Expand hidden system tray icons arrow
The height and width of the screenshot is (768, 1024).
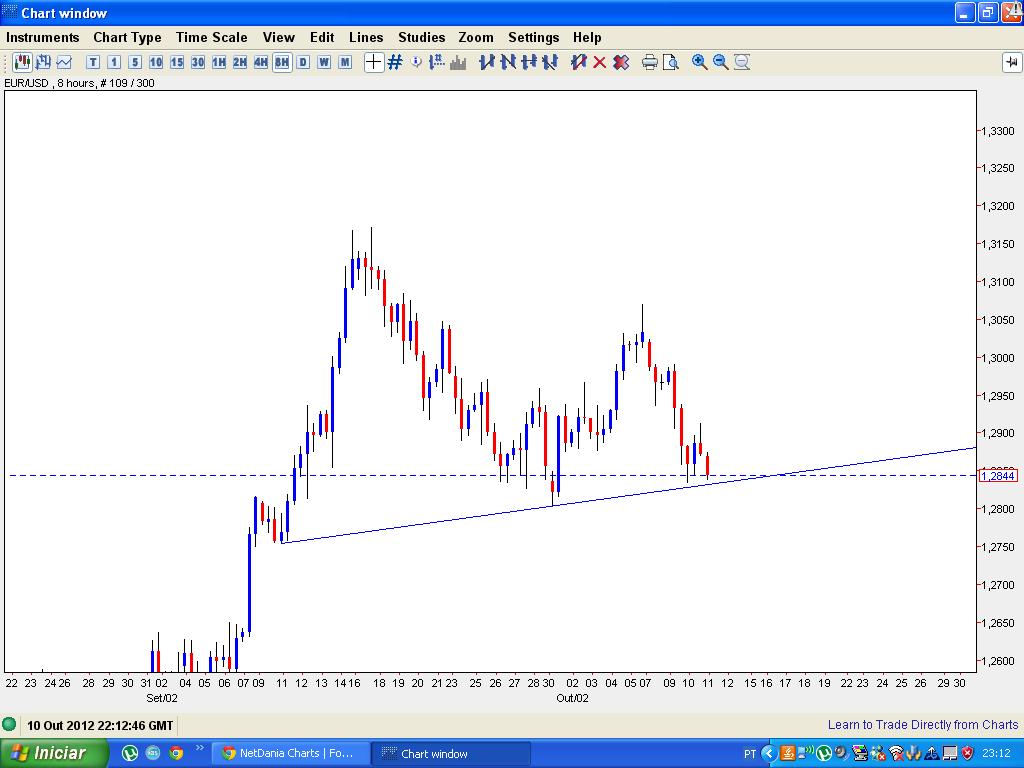769,754
